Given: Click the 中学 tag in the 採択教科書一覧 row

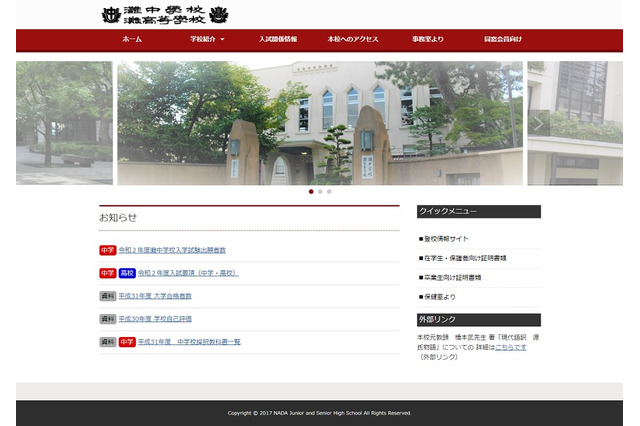Looking at the screenshot, I should 127,342.
